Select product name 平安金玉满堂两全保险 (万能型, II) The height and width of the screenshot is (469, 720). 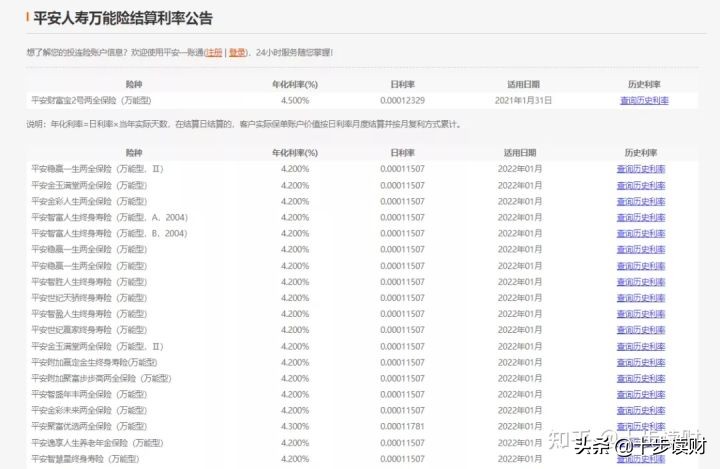pyautogui.click(x=97, y=346)
